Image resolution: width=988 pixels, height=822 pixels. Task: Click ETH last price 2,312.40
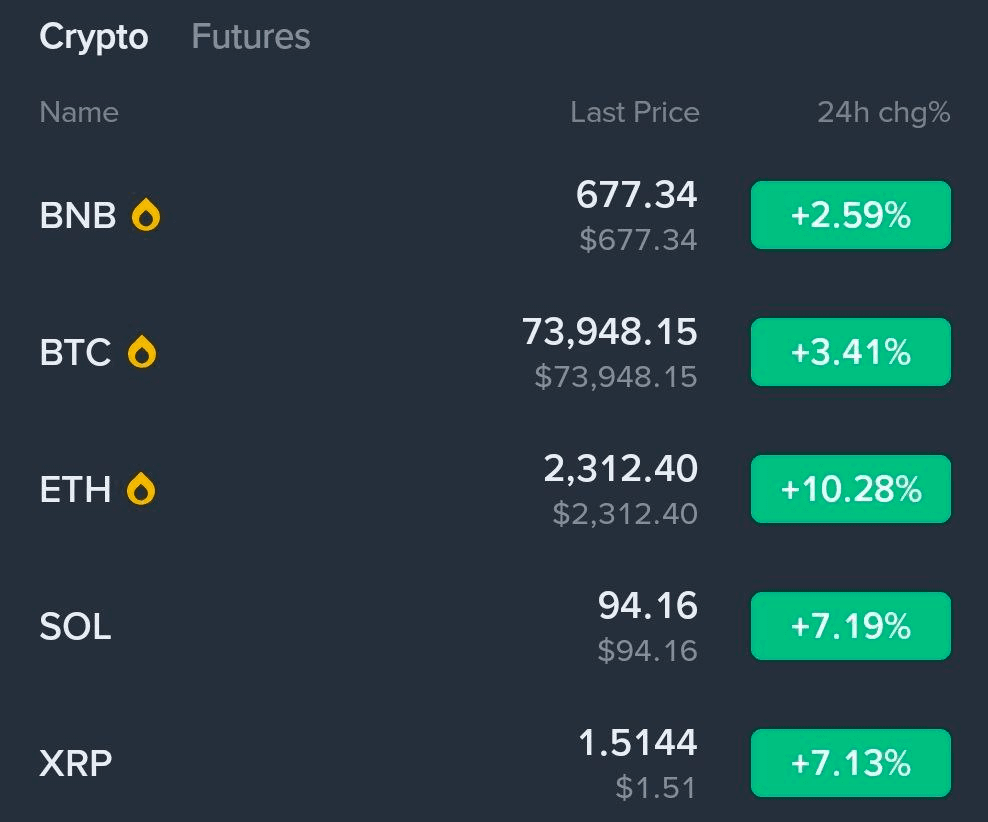(620, 469)
